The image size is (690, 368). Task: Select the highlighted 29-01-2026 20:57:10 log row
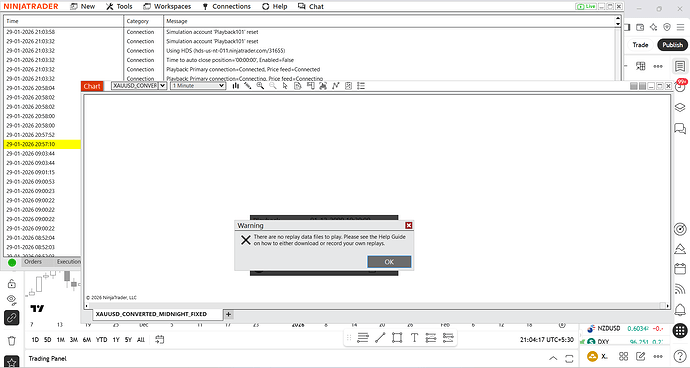[42, 144]
